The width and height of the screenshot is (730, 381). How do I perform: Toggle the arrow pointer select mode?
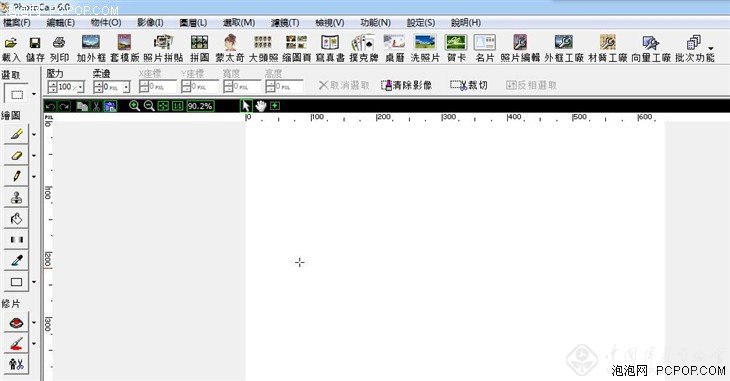[246, 106]
